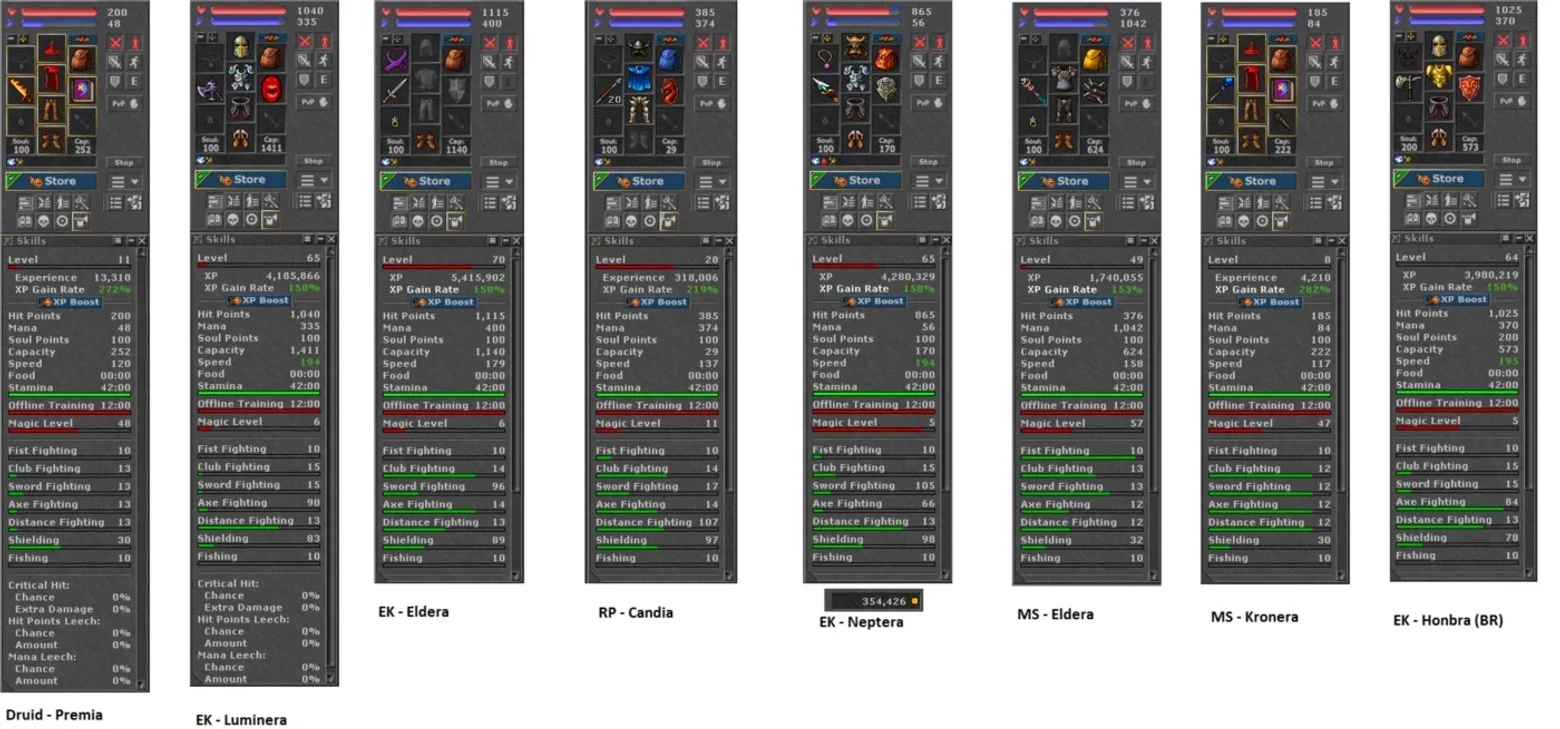
Task: Switch to balanced sword-and-shield mode in RP - Candia
Action: [703, 62]
